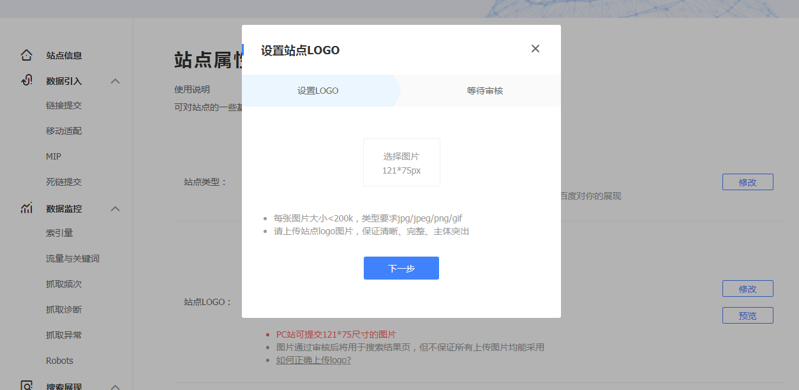Screen dimensions: 799x390
Task: Open 链接提交 in sidebar
Action: 64,106
